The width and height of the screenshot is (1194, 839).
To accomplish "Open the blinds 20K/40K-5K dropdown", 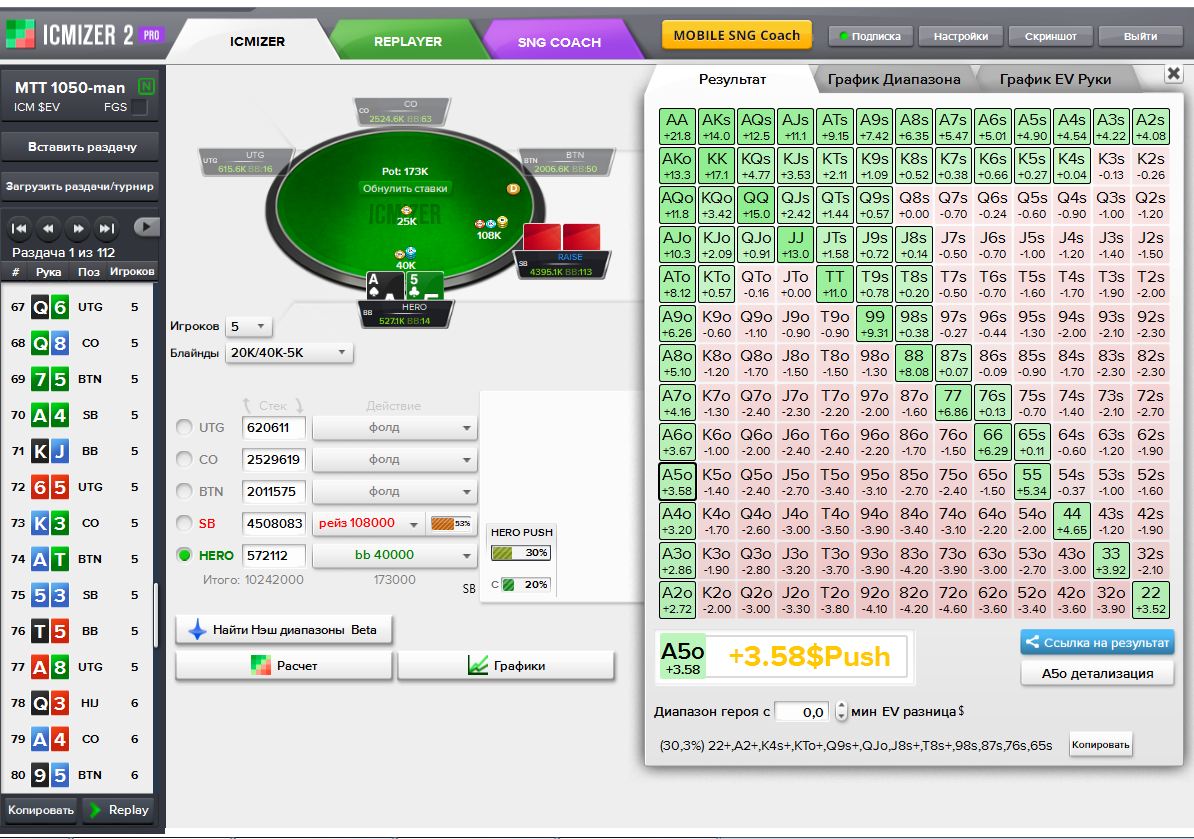I will pyautogui.click(x=289, y=353).
